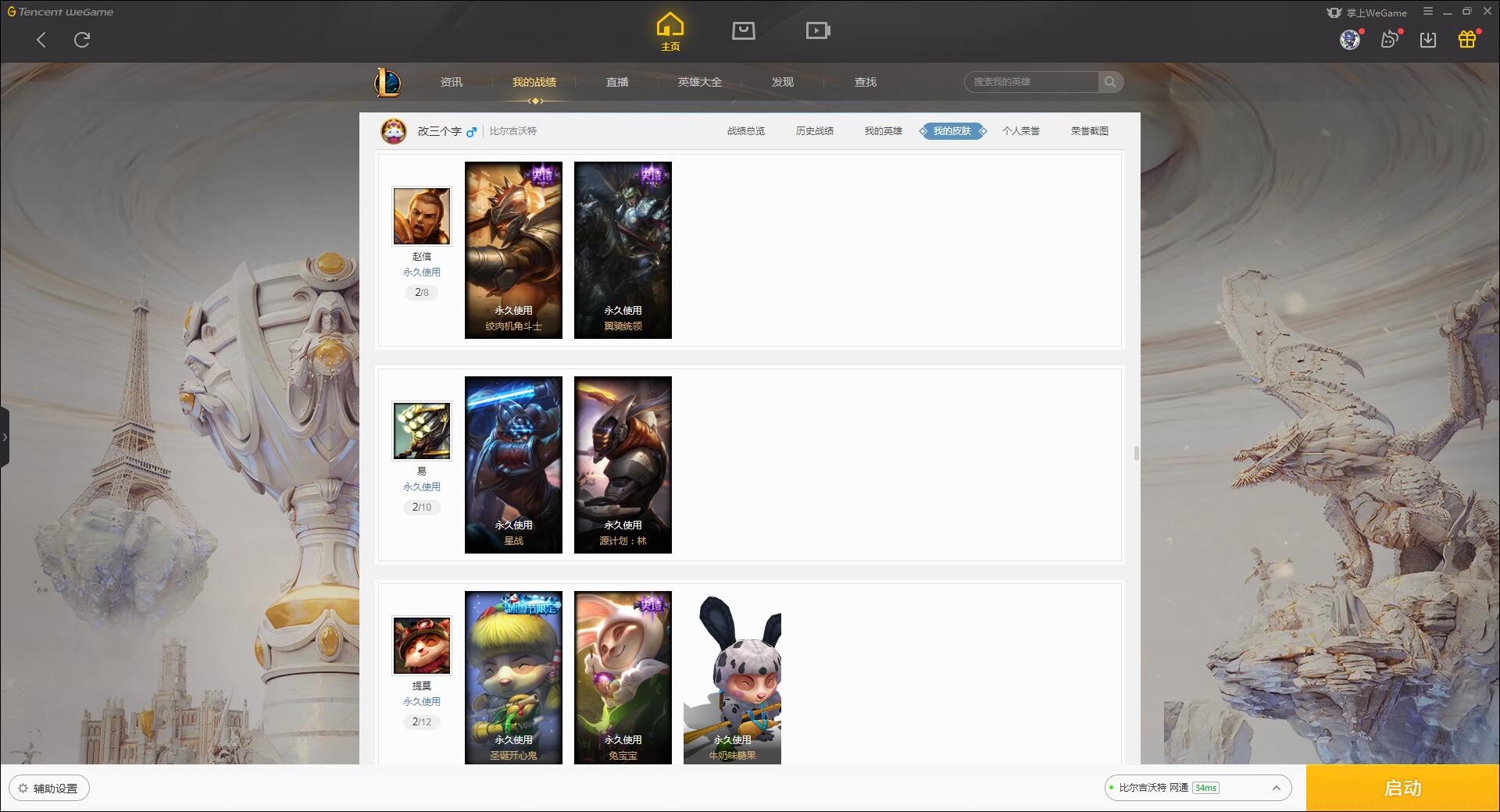Click the gear icon in 辅助设置
Viewport: 1500px width, 812px height.
tap(23, 789)
